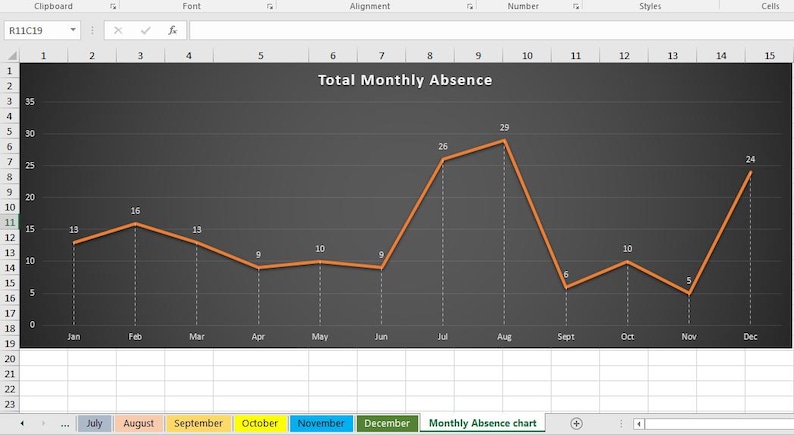Show hidden sheet tabs ellipsis
Viewport: 794px width, 435px height.
point(65,424)
